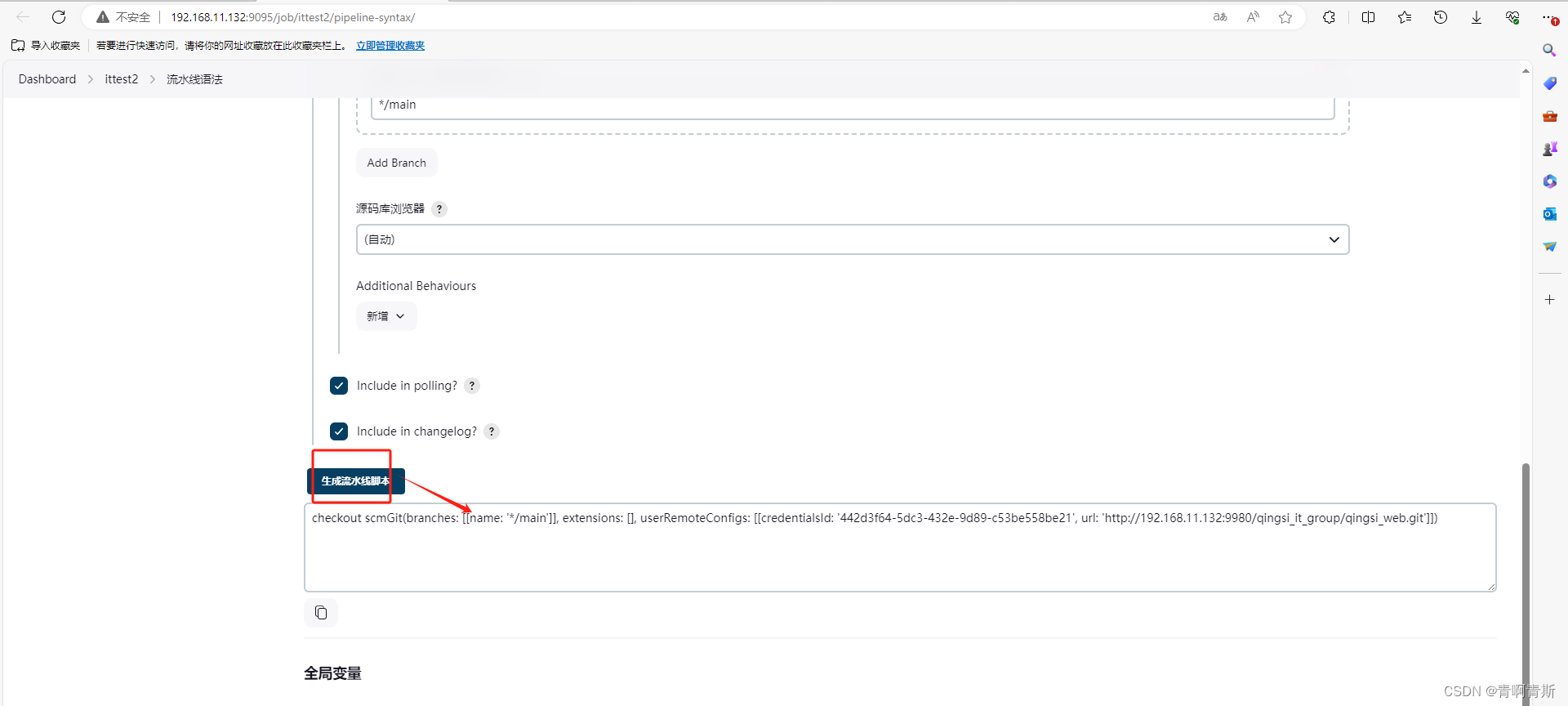Click the scrollbar up arrow
Screen dimensions: 1568x706
pos(1526,71)
